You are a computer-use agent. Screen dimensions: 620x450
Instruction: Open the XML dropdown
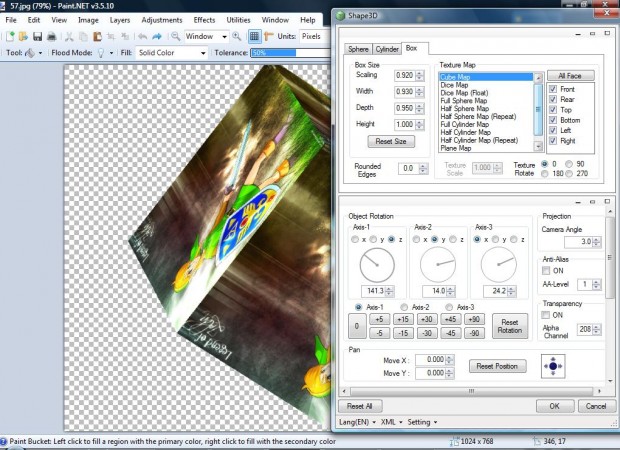pyautogui.click(x=391, y=422)
